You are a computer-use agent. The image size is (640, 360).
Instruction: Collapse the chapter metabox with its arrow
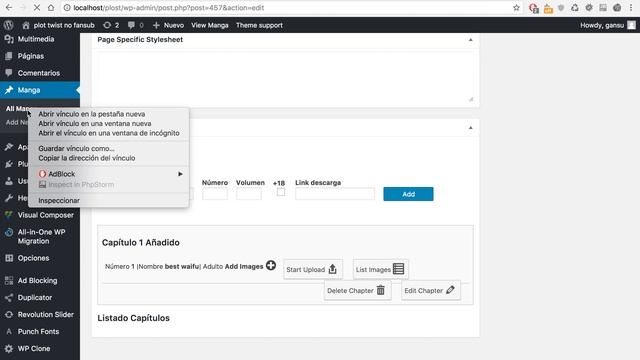pyautogui.click(x=471, y=128)
